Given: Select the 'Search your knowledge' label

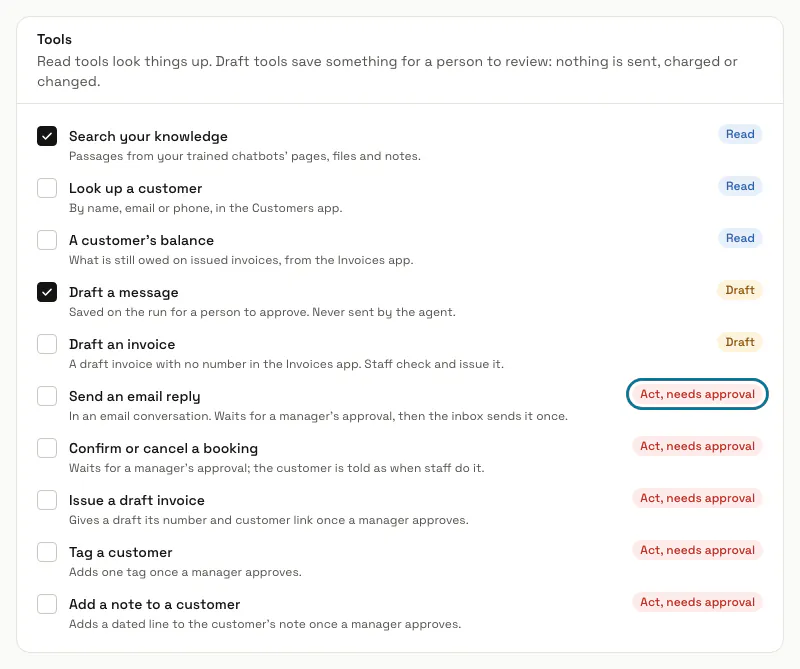Looking at the screenshot, I should point(148,137).
